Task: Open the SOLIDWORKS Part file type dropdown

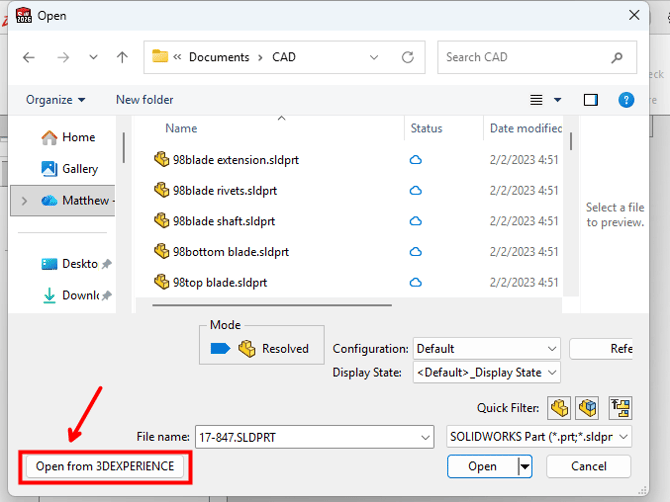Action: (539, 437)
